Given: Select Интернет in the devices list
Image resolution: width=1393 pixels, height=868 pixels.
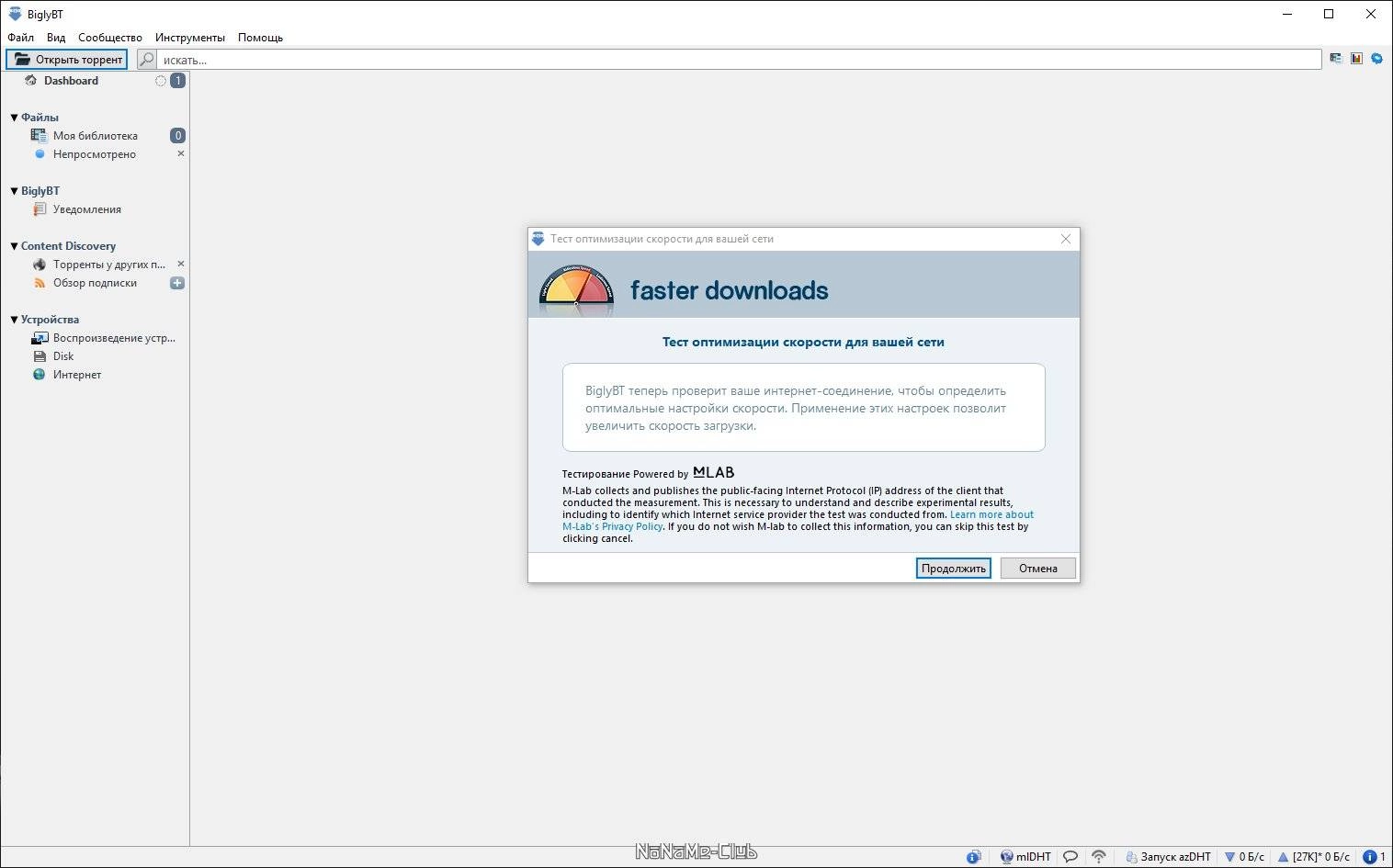Looking at the screenshot, I should pos(77,375).
